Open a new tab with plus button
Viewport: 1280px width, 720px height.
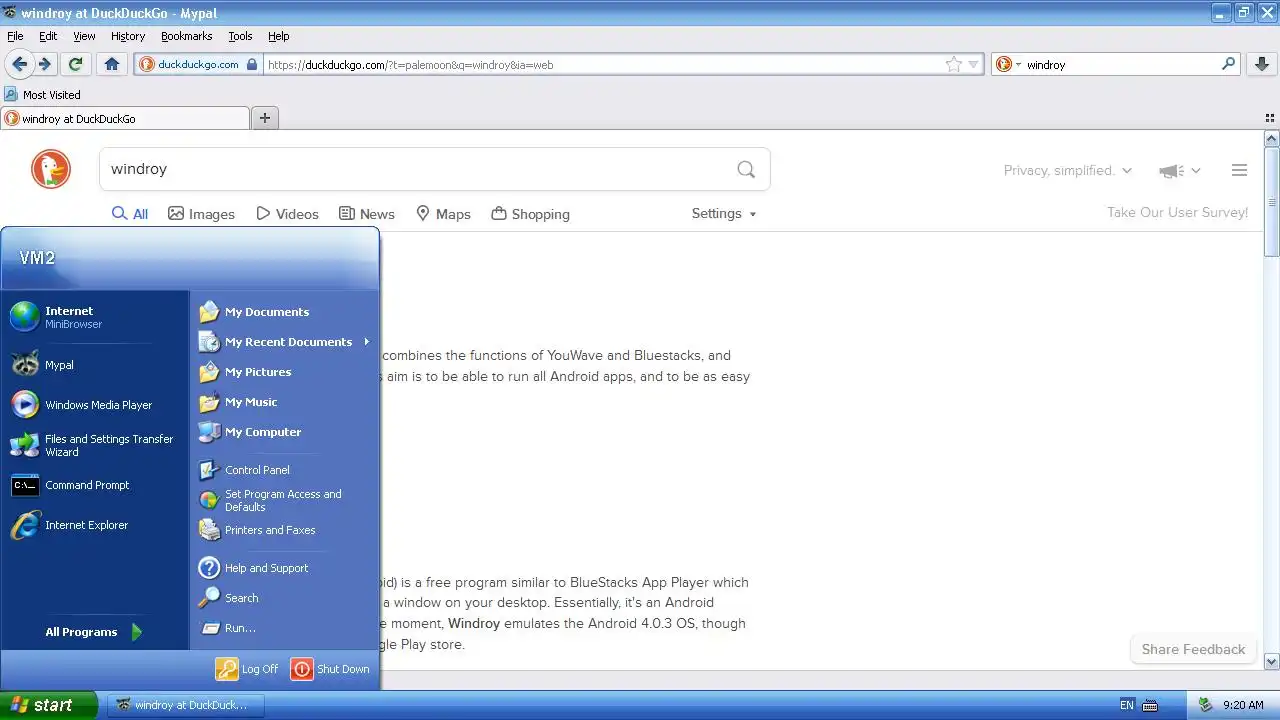click(x=265, y=118)
